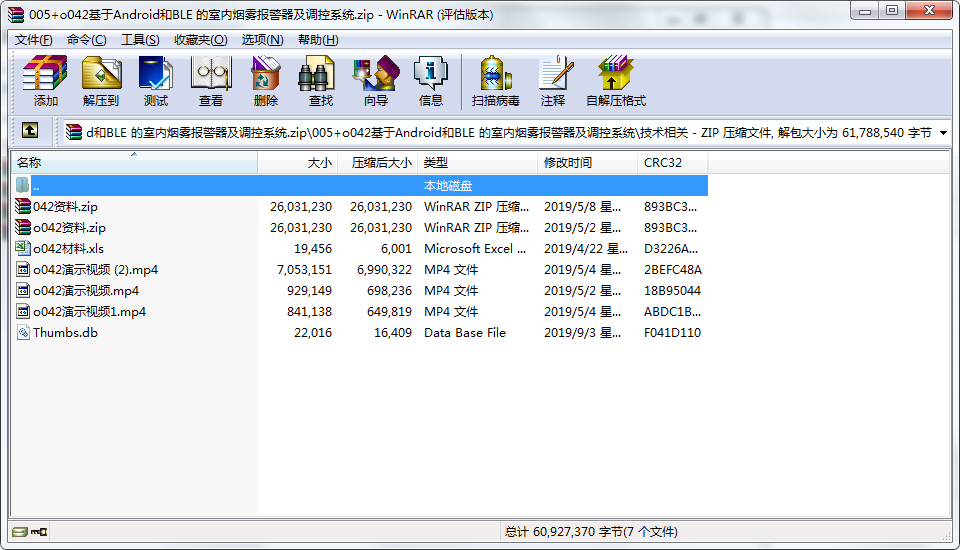Screen dimensions: 960x550
Task: Click the address path text field
Action: (508, 132)
